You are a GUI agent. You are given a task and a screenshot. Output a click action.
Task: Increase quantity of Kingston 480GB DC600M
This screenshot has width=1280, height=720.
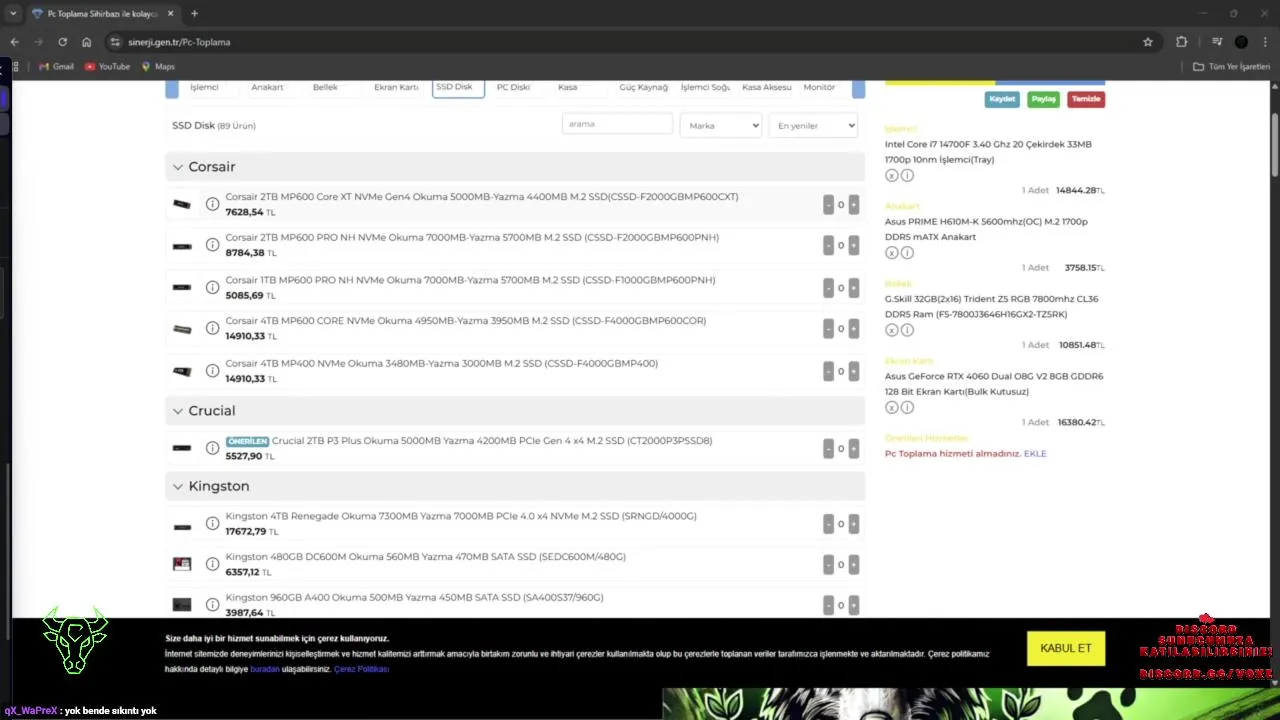tap(853, 564)
